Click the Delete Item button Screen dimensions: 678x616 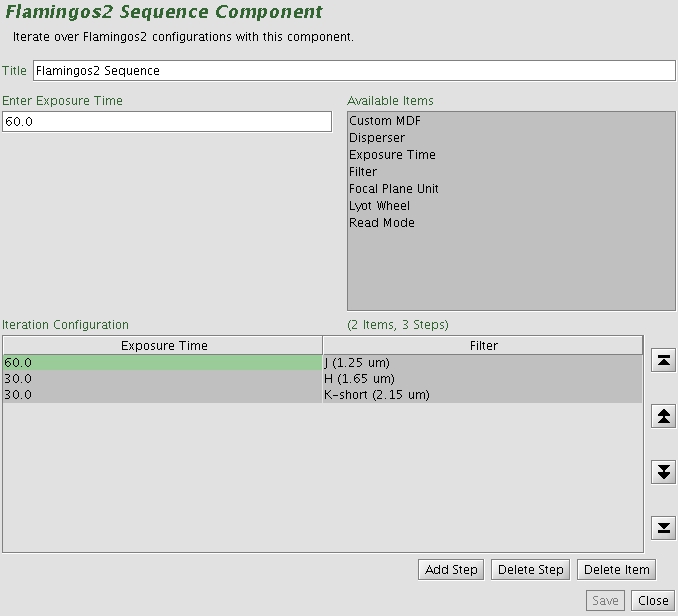tap(617, 569)
